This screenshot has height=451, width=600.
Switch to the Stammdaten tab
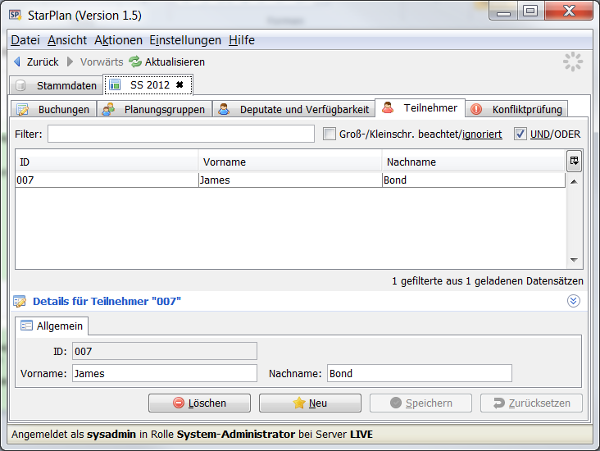(x=56, y=85)
